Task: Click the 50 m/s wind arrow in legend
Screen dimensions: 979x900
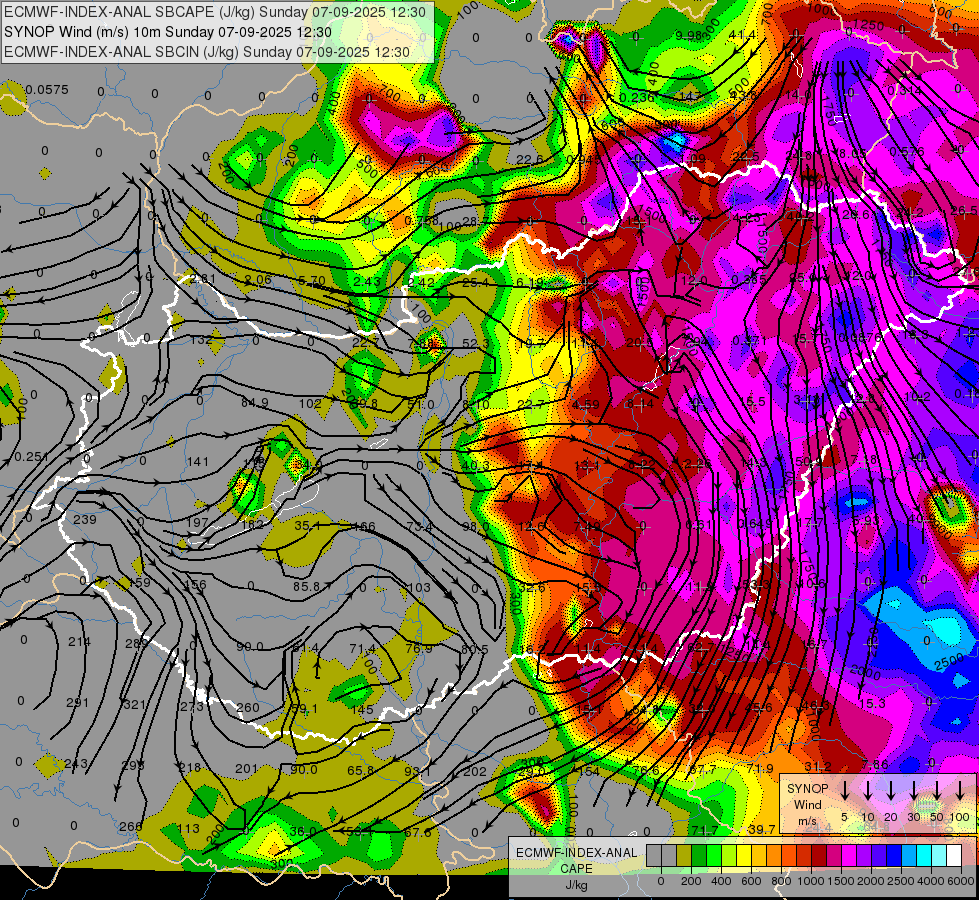Action: point(937,791)
